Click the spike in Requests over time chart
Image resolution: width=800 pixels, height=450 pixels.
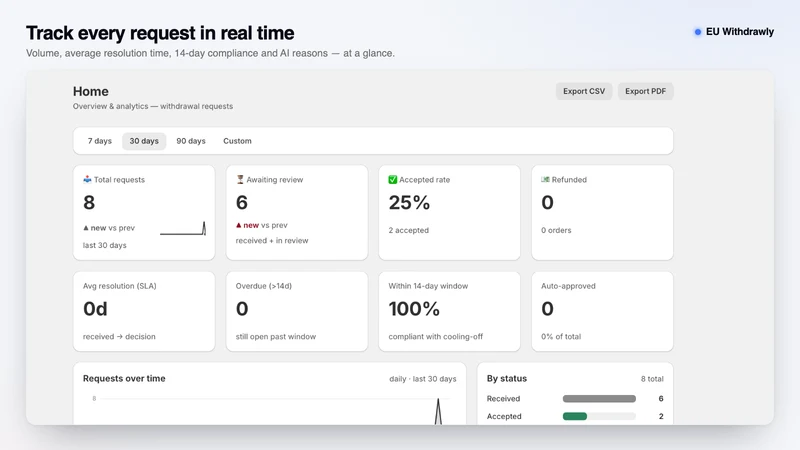(438, 411)
